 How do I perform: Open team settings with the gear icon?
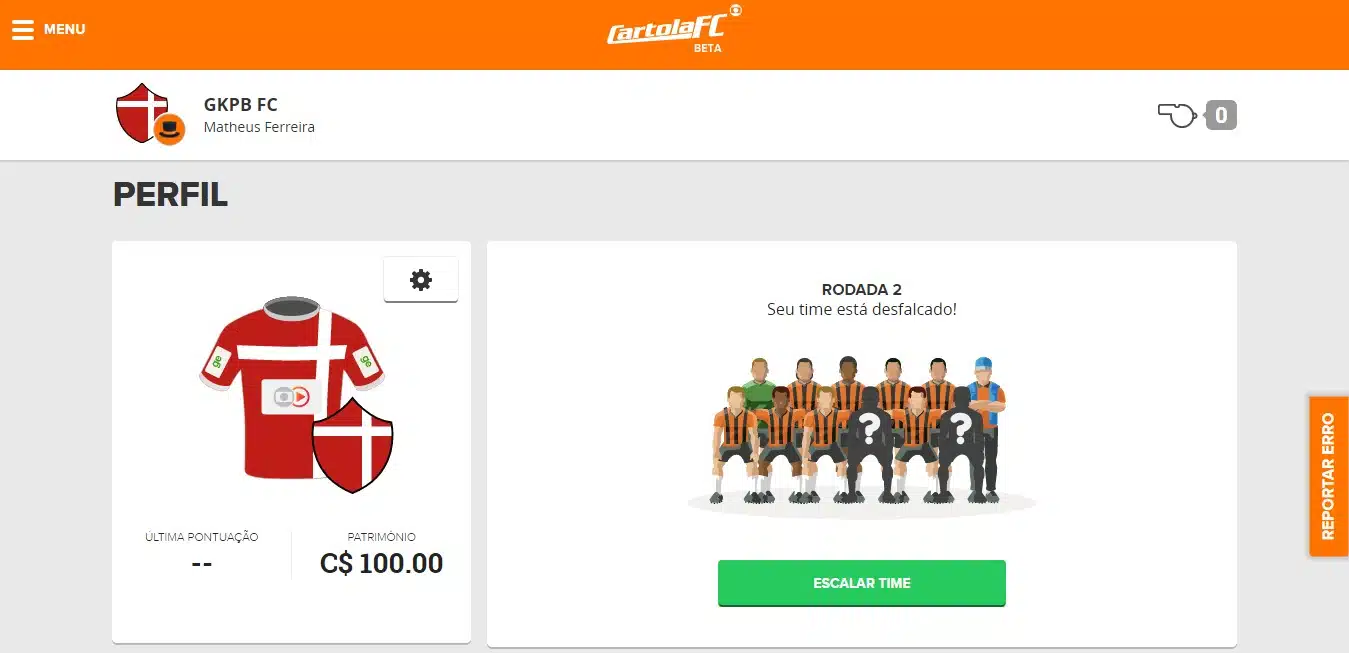coord(421,280)
